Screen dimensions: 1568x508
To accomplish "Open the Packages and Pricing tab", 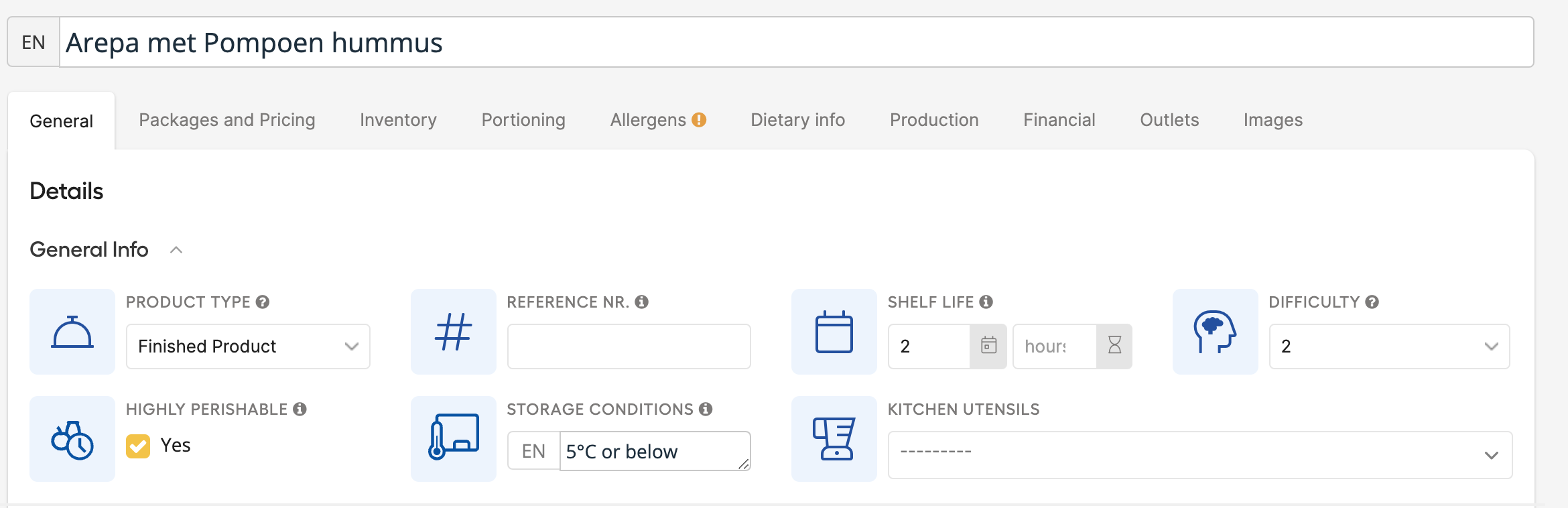I will point(227,120).
